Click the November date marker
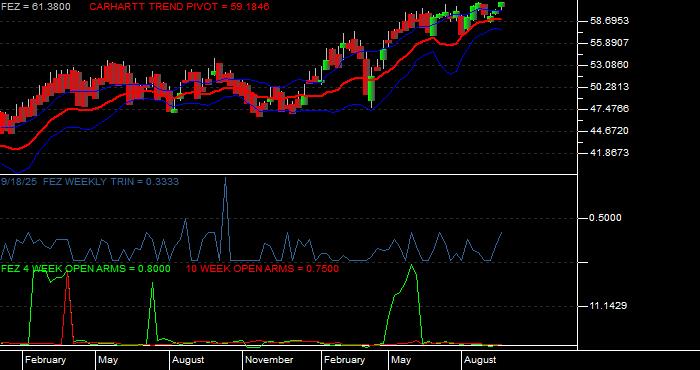Screen dimensions: 700x370 [x=269, y=360]
